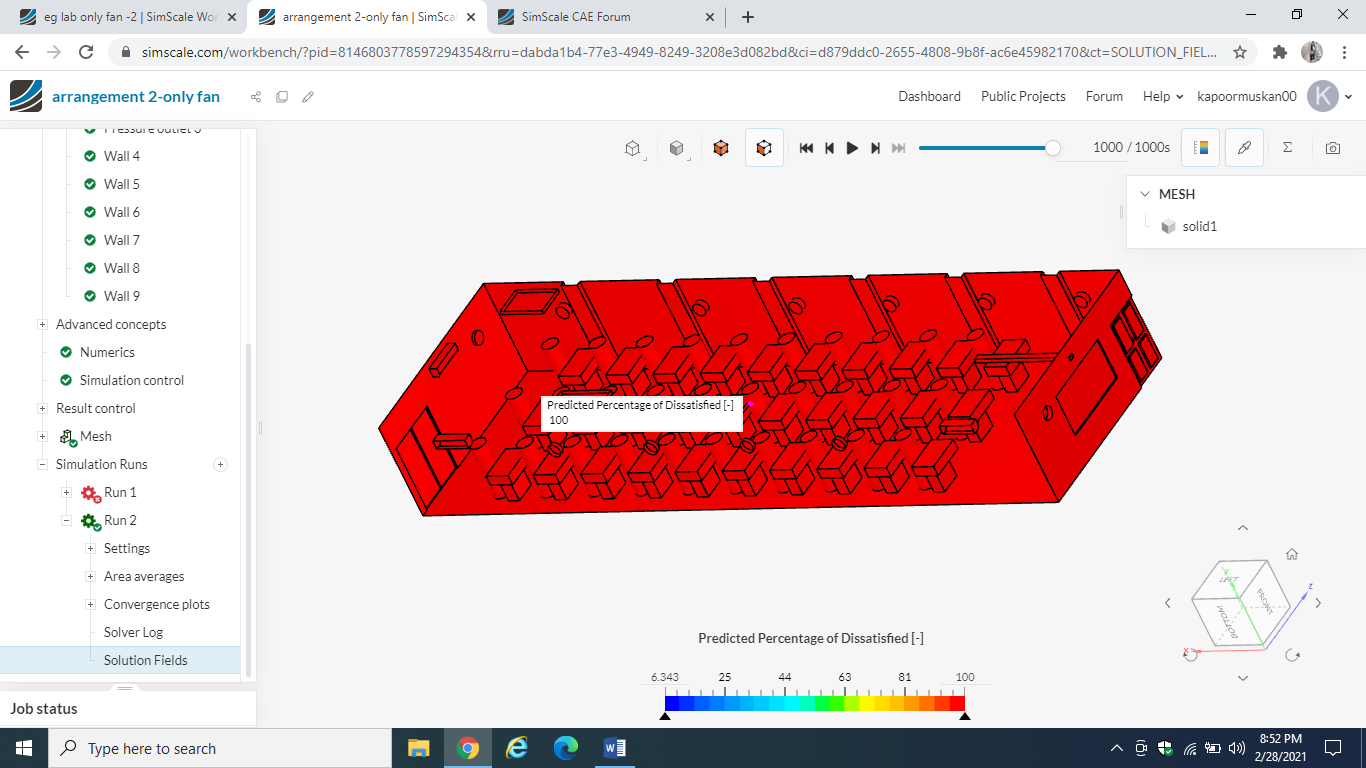Switch to the SimScale CAE Forum tab
The height and width of the screenshot is (768, 1366).
pyautogui.click(x=605, y=17)
